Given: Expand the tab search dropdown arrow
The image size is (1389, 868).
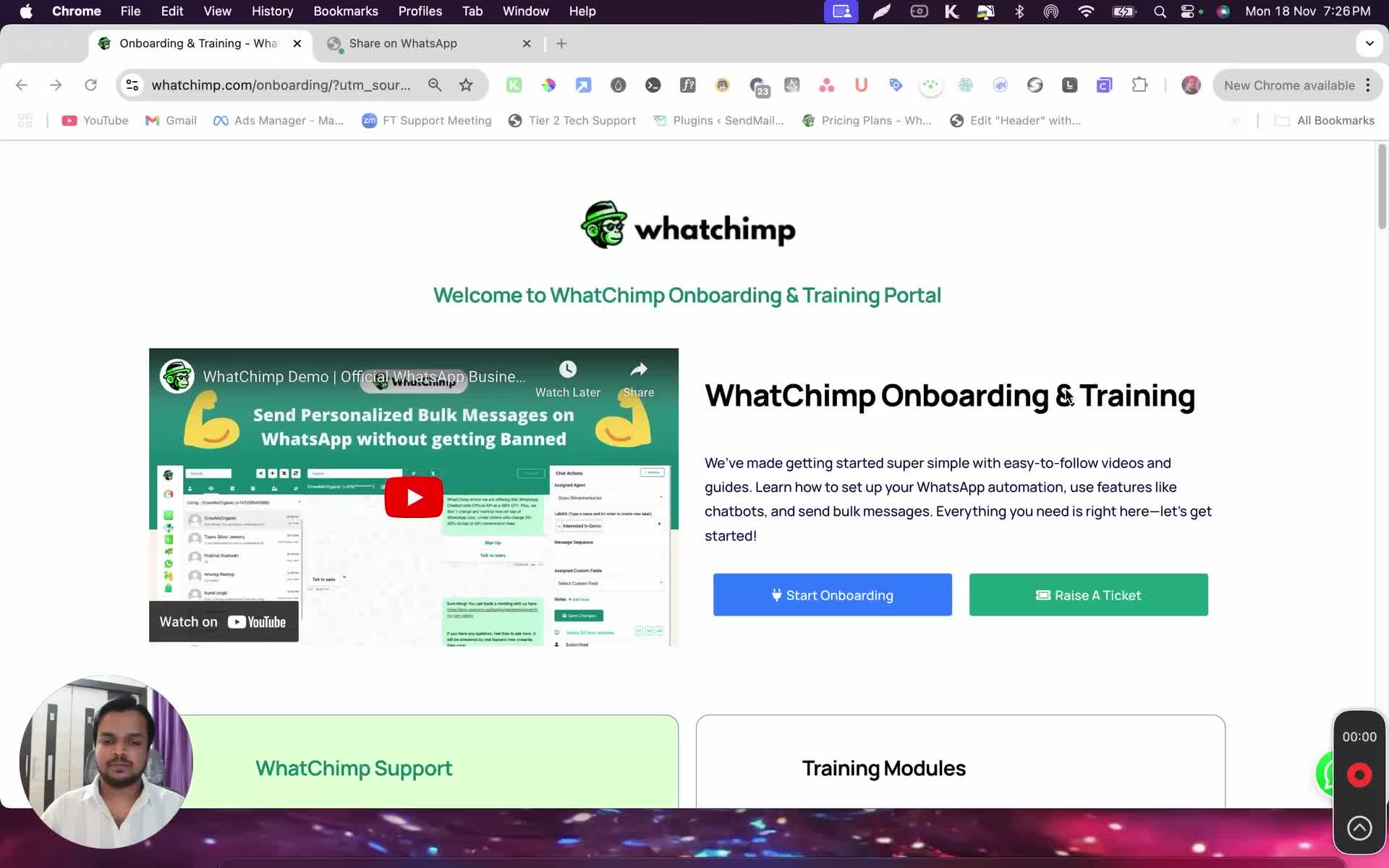Looking at the screenshot, I should [x=1369, y=43].
